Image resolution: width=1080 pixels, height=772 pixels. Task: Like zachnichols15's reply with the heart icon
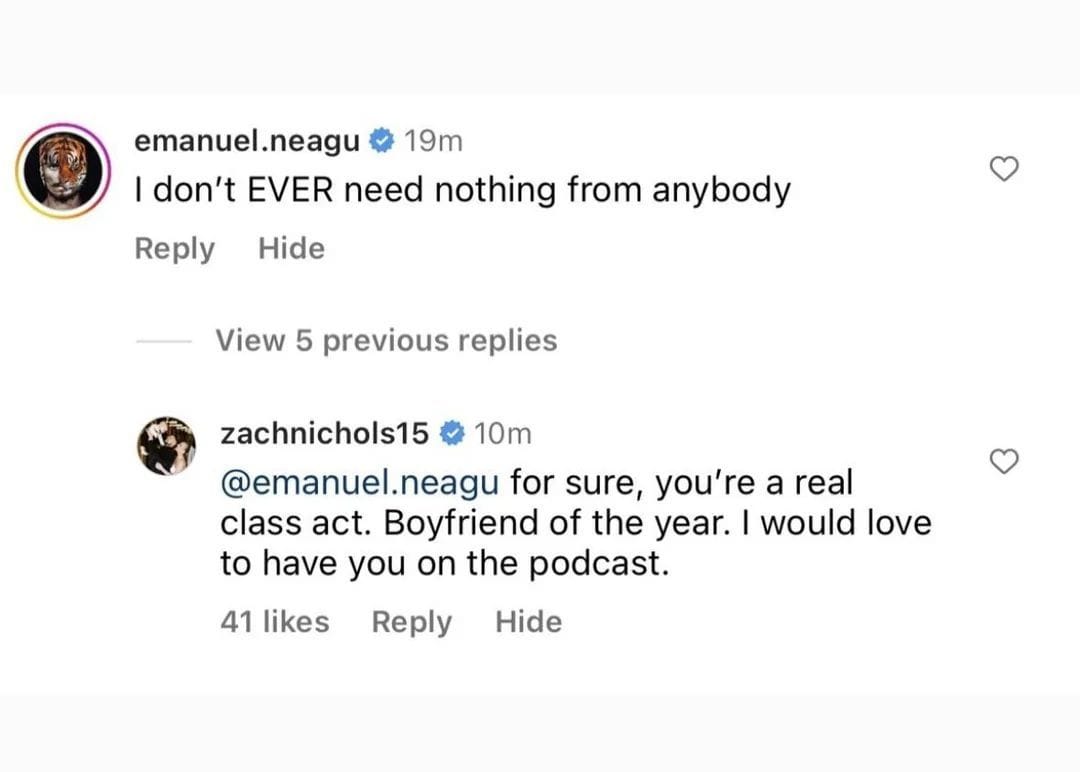pyautogui.click(x=1004, y=462)
